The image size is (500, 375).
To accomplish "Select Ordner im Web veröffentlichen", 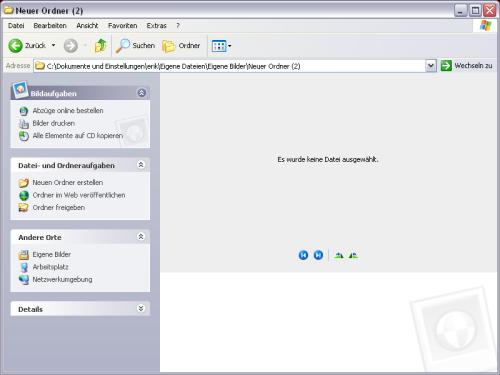I will pos(79,195).
